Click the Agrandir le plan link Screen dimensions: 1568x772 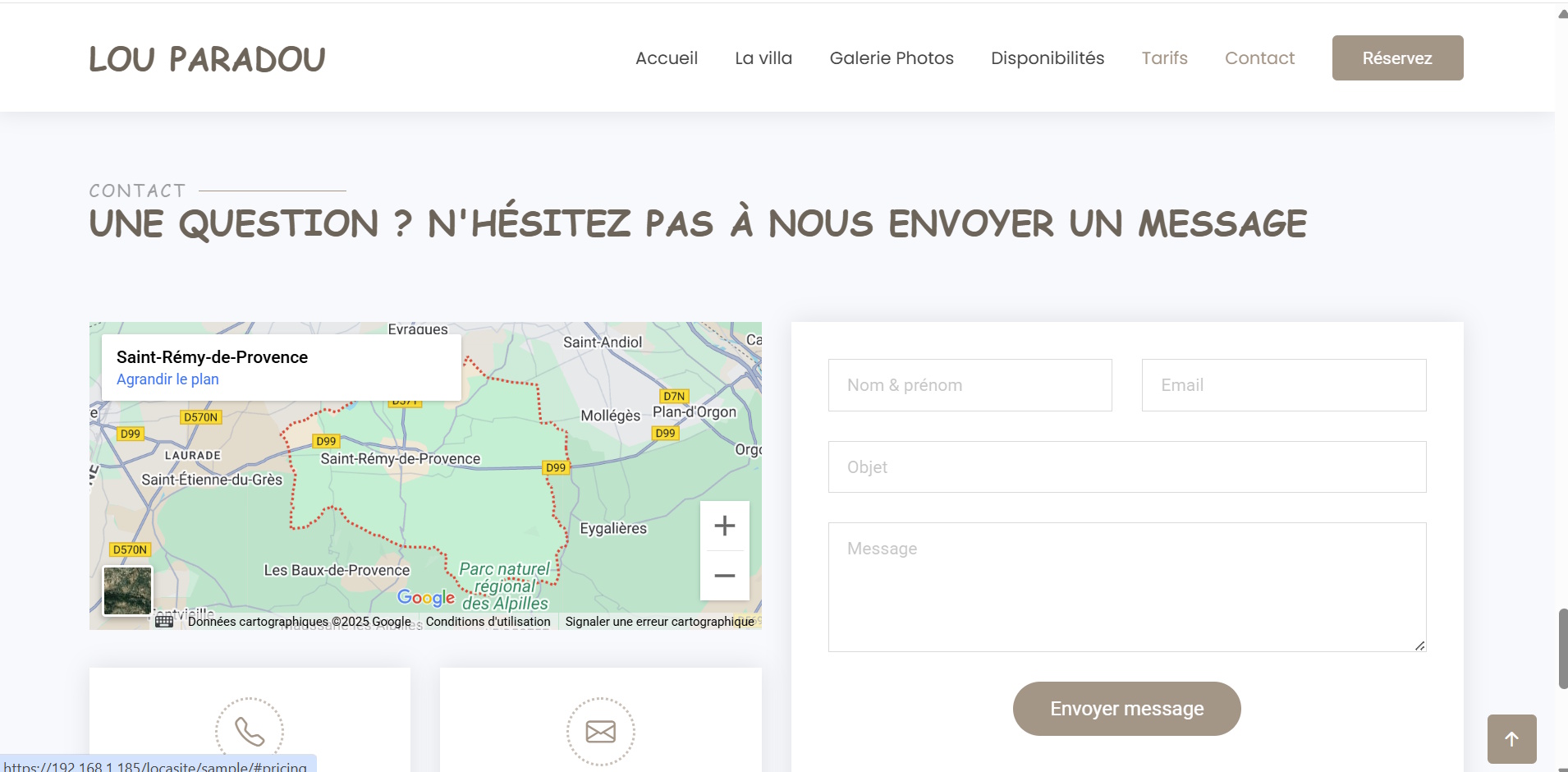(x=167, y=379)
